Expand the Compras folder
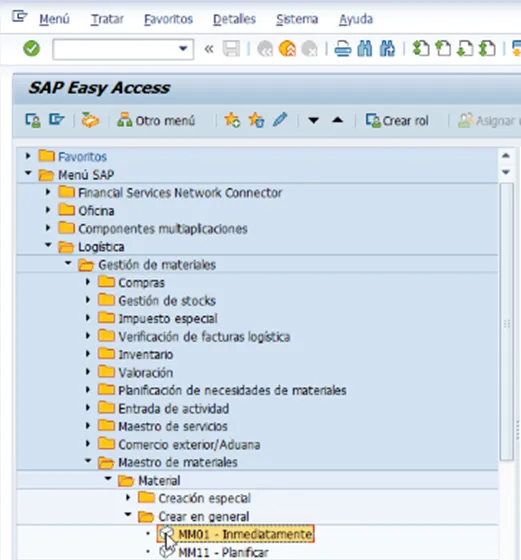 point(88,282)
